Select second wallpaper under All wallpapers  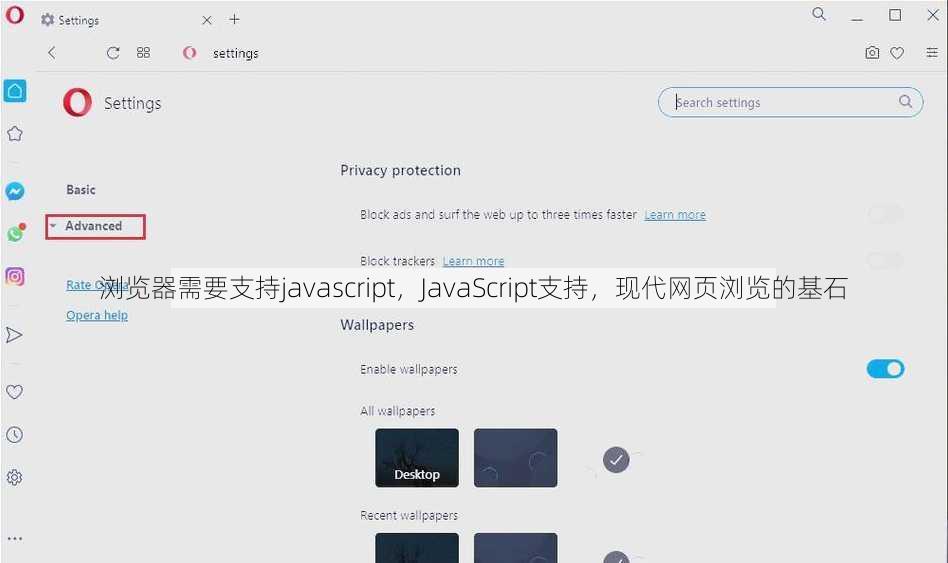516,458
